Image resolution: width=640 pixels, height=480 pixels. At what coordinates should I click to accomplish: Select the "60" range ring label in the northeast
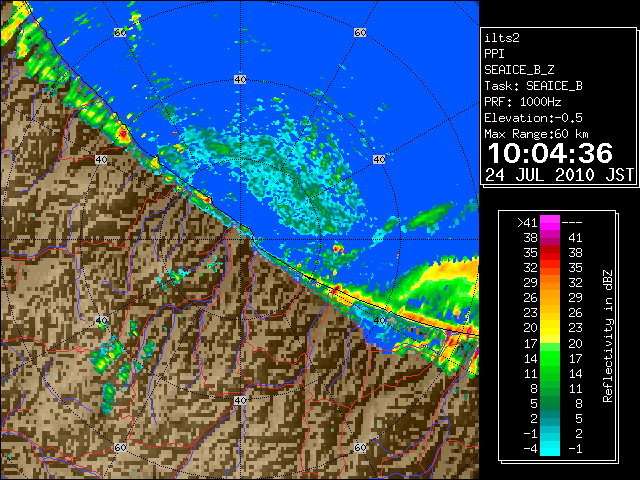(360, 32)
